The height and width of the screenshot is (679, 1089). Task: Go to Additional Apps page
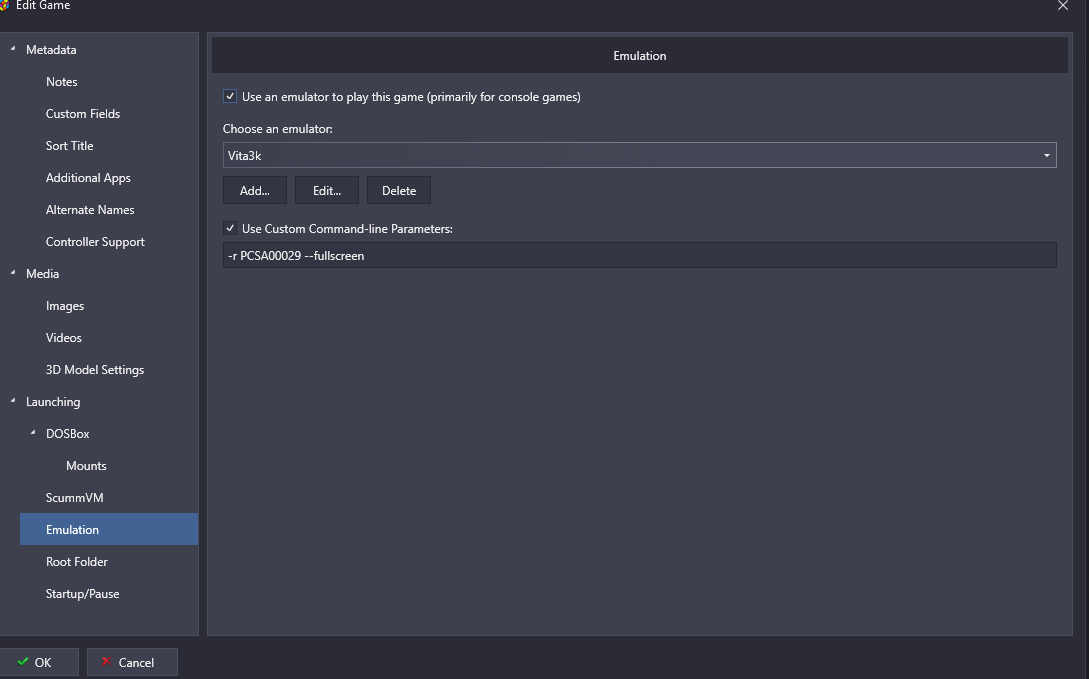tap(88, 178)
